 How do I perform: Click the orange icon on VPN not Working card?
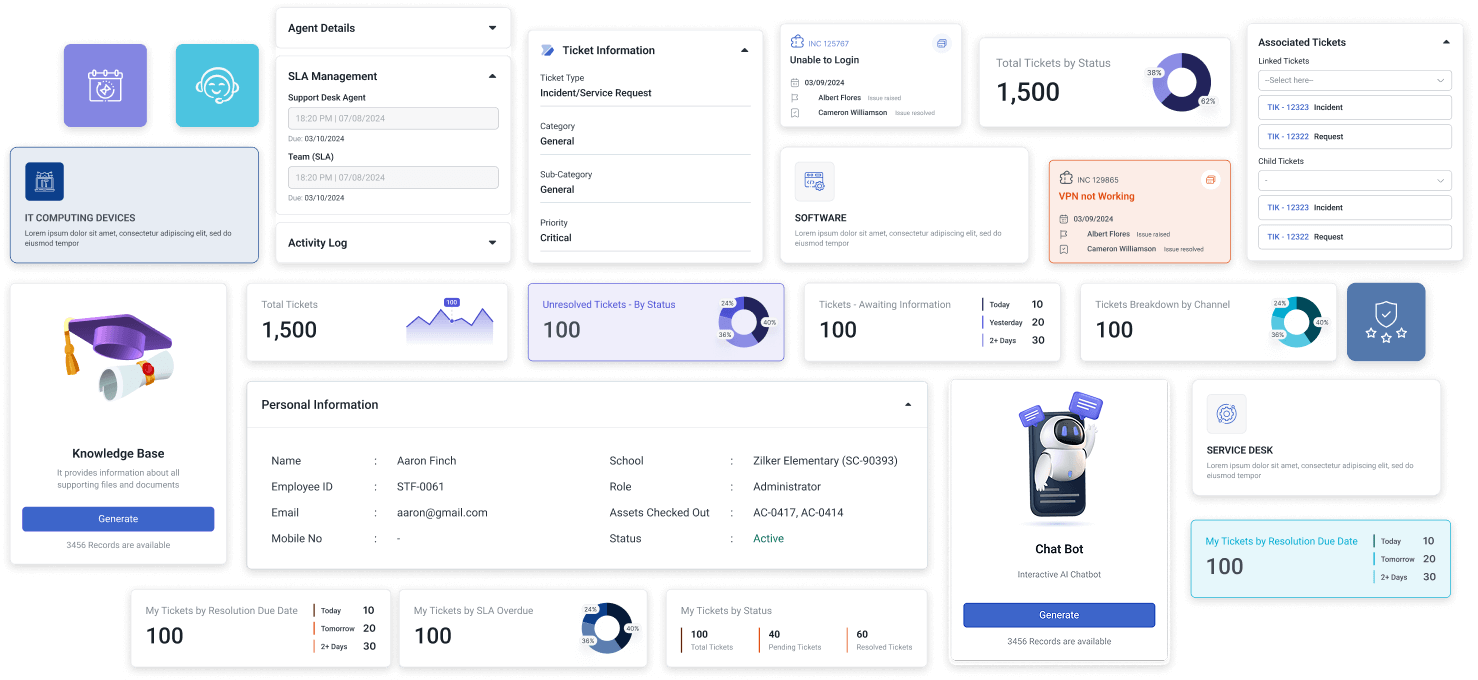click(1210, 180)
